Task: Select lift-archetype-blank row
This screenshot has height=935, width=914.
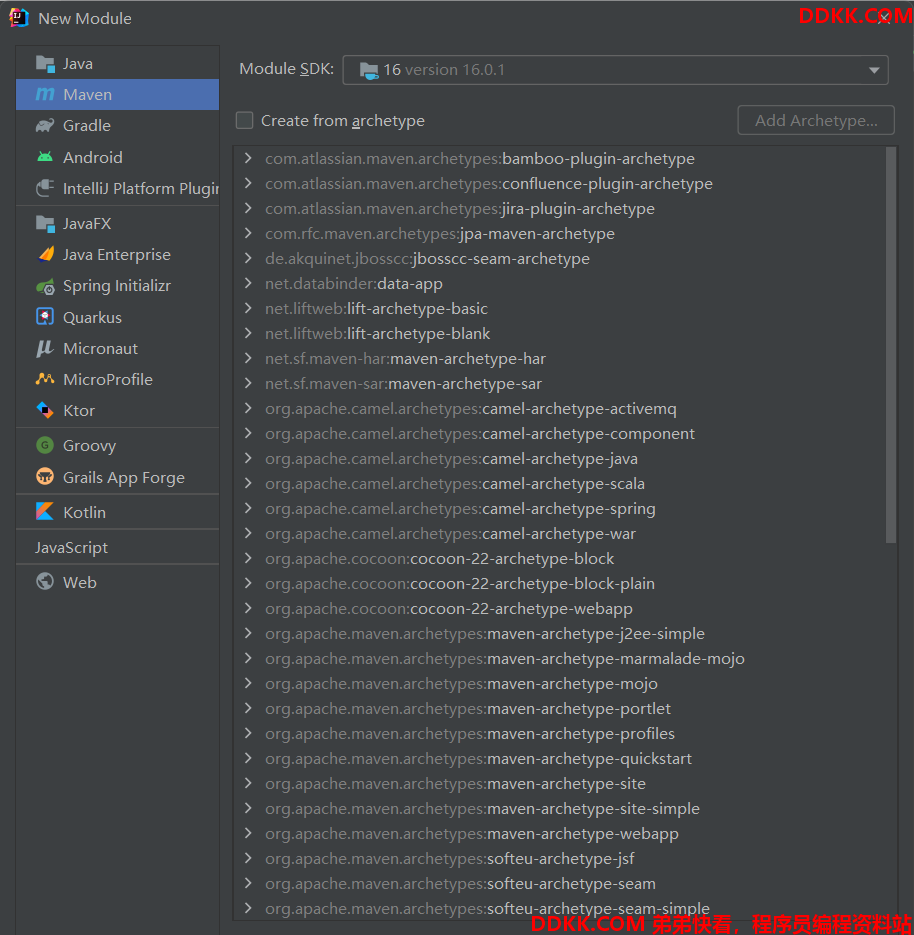Action: pyautogui.click(x=559, y=333)
